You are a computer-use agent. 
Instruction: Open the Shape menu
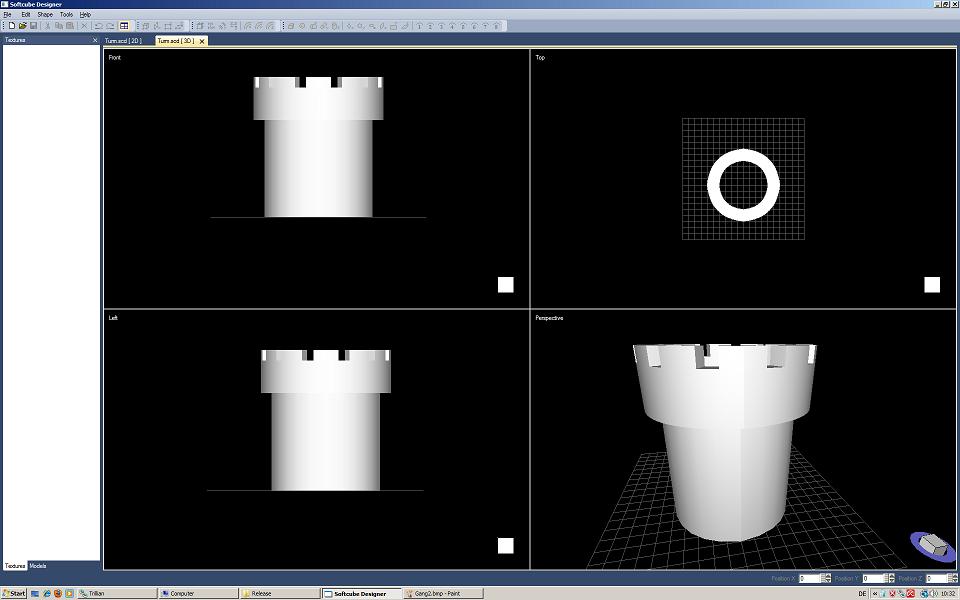click(45, 15)
